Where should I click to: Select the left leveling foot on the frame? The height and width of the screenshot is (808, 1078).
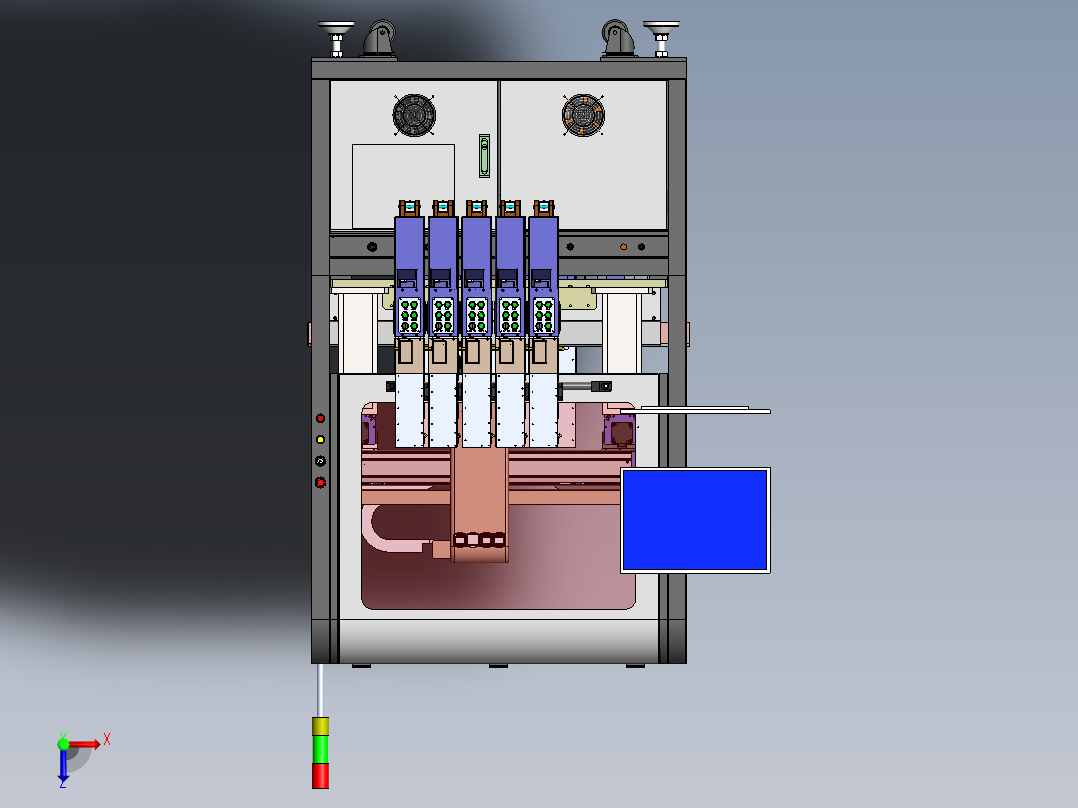(336, 39)
